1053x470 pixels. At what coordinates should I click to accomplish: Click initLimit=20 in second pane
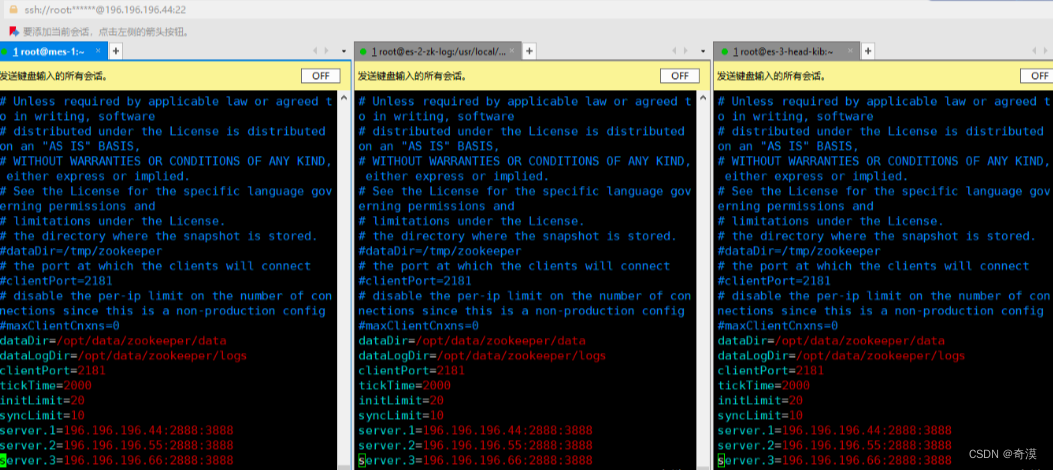[401, 400]
